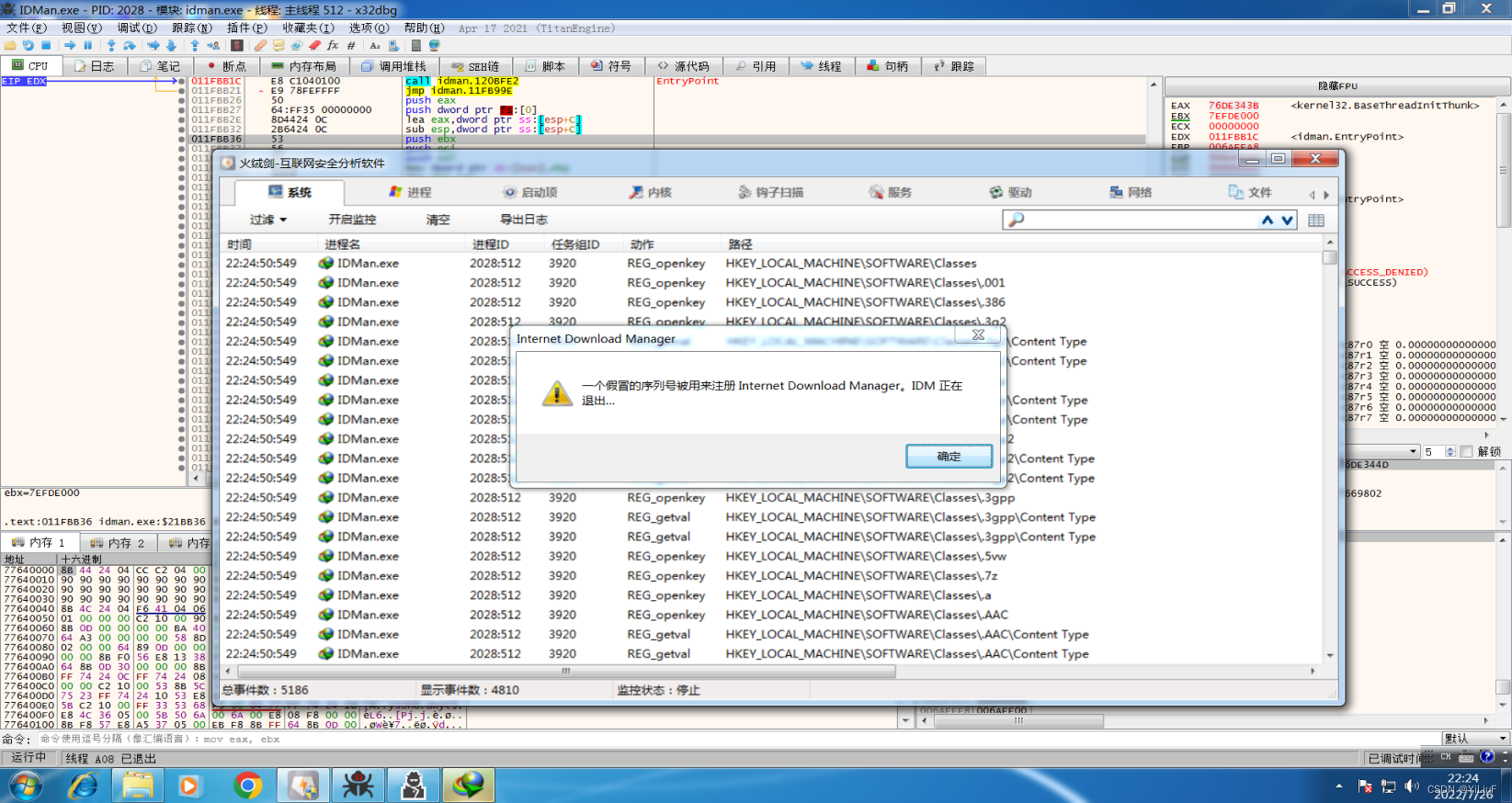Open the functions fx toolbar icon
Image resolution: width=1512 pixels, height=803 pixels.
pyautogui.click(x=333, y=45)
